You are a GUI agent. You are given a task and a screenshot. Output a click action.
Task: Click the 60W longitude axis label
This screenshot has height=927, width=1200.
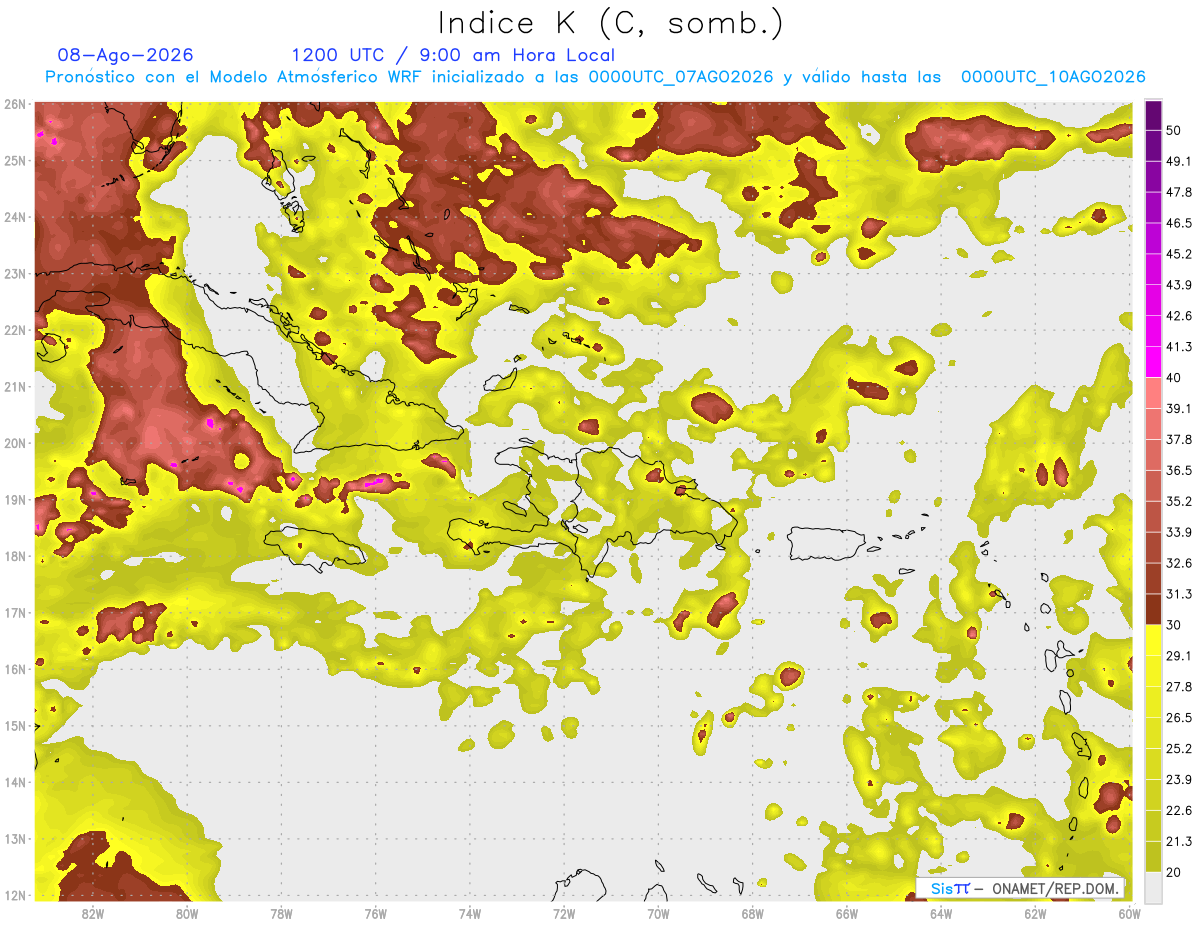click(x=1129, y=913)
